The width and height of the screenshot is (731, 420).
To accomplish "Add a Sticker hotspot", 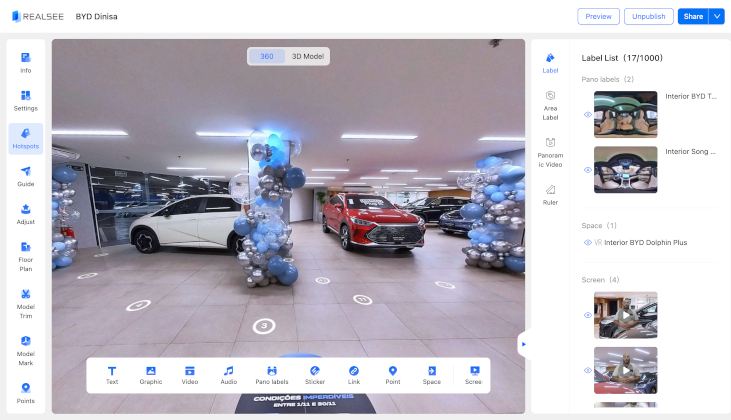I will [x=315, y=375].
